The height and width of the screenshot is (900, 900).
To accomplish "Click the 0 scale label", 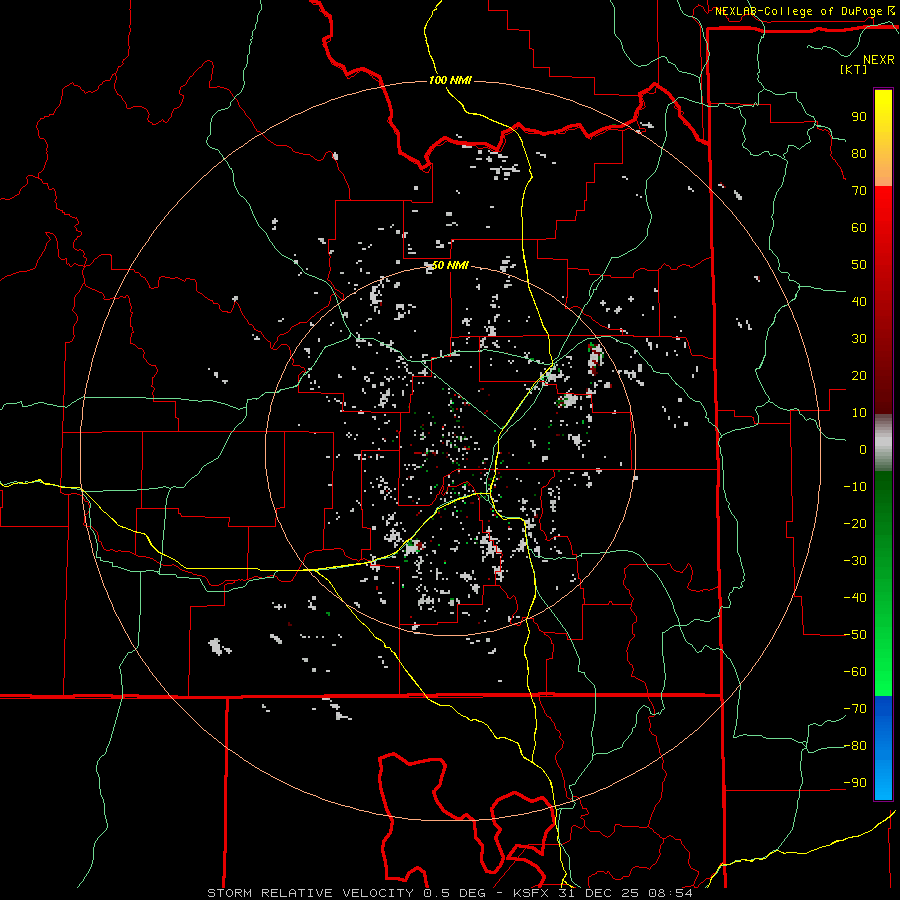I will click(x=863, y=449).
